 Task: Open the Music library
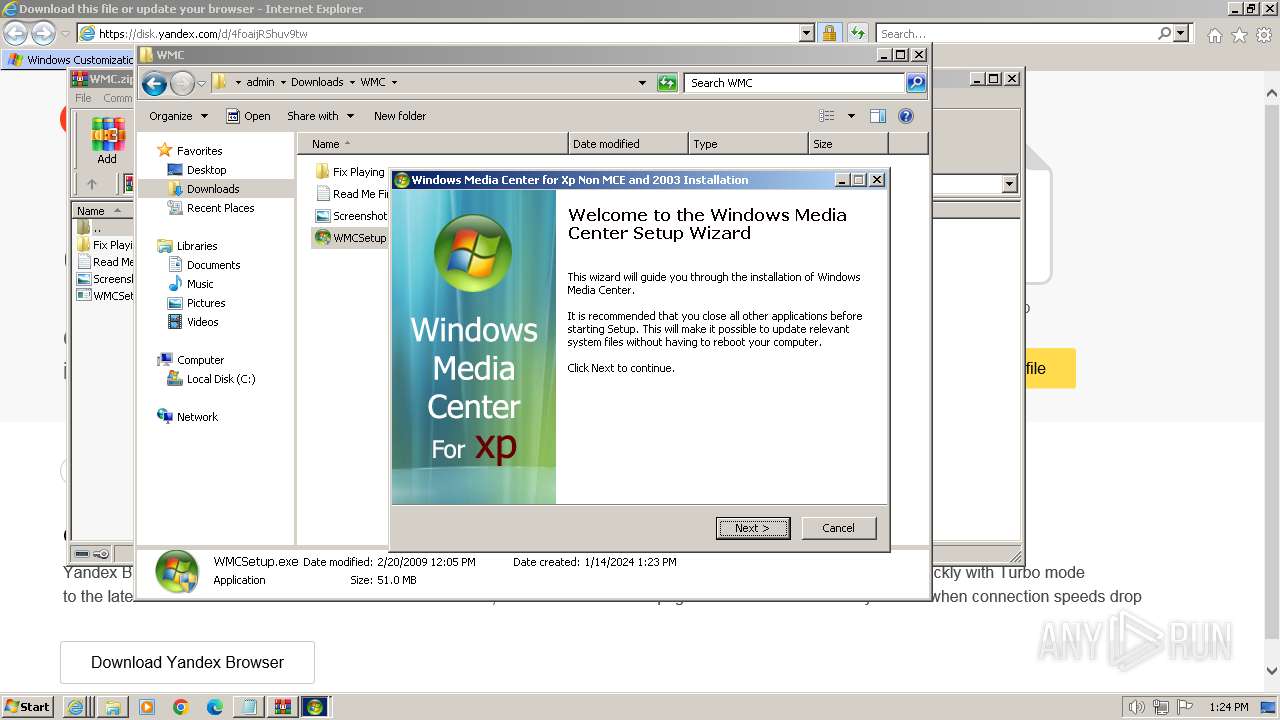tap(200, 284)
